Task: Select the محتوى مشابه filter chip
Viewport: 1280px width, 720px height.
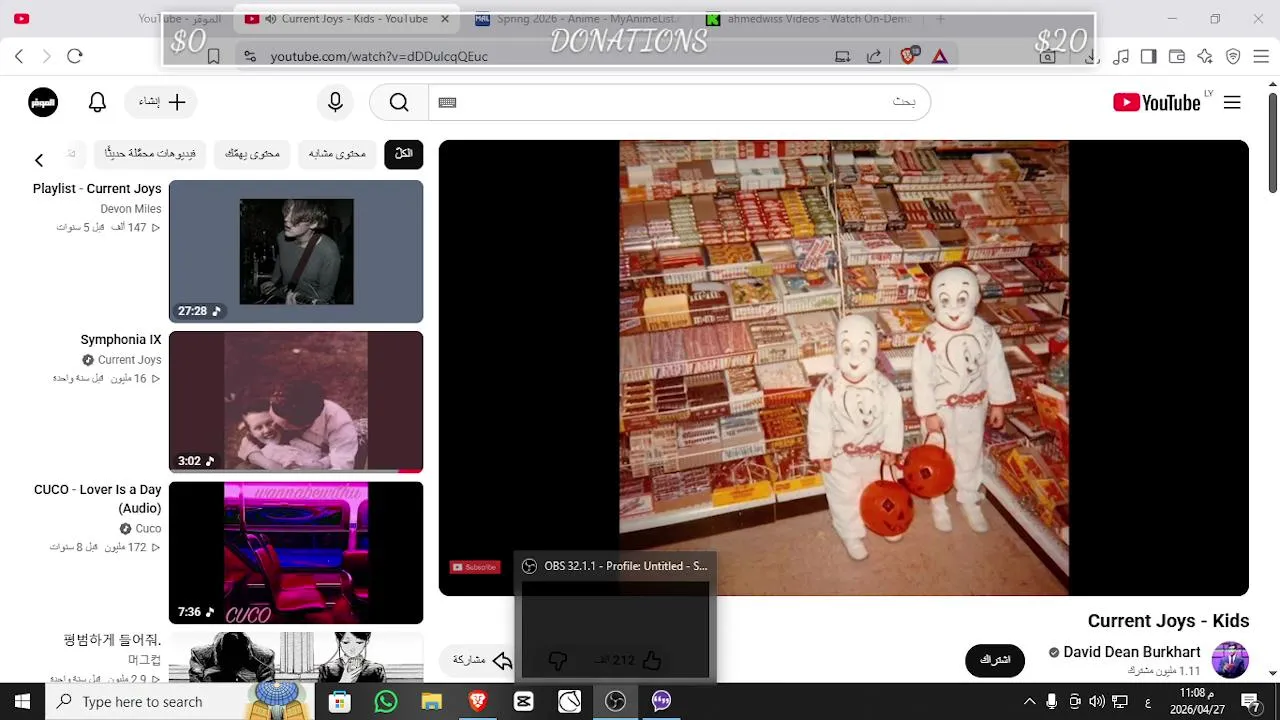Action: [x=337, y=154]
